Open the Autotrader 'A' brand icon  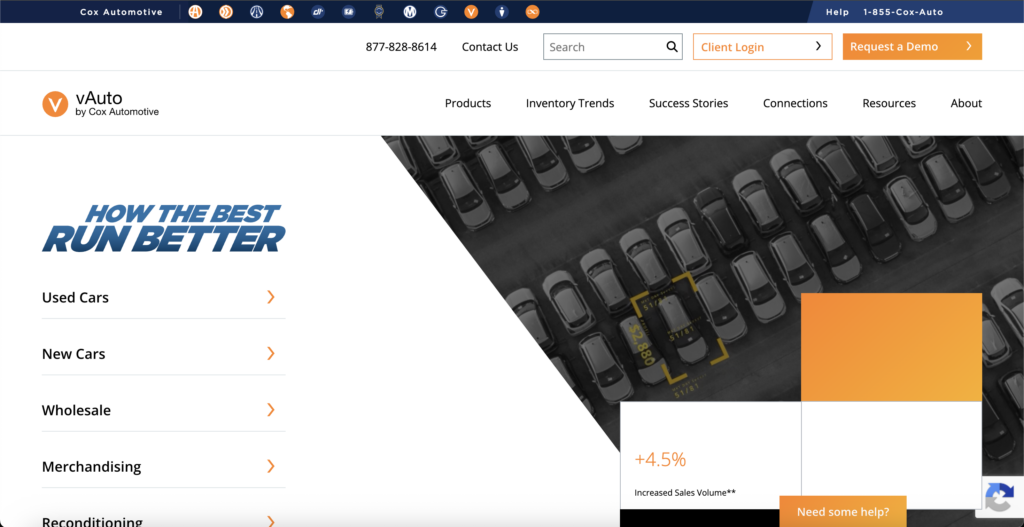click(195, 12)
